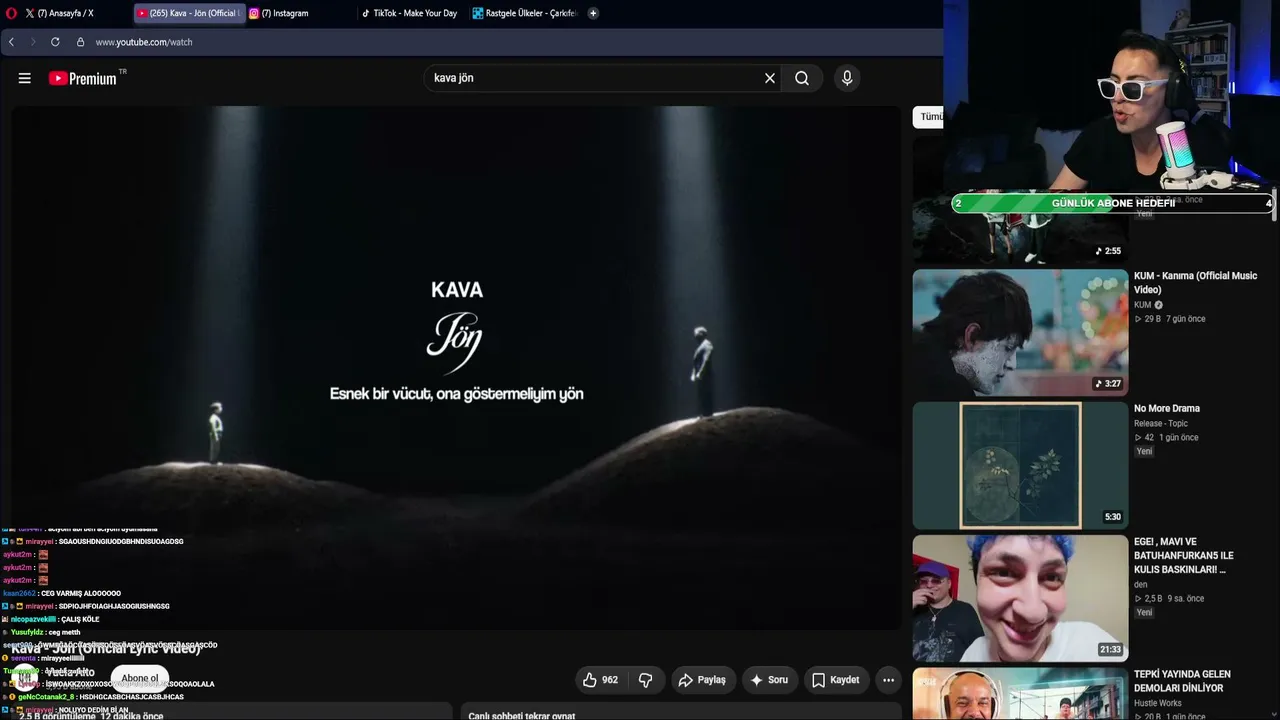Click the view count and upload time text
Viewport: 1280px width, 720px height.
click(x=91, y=716)
